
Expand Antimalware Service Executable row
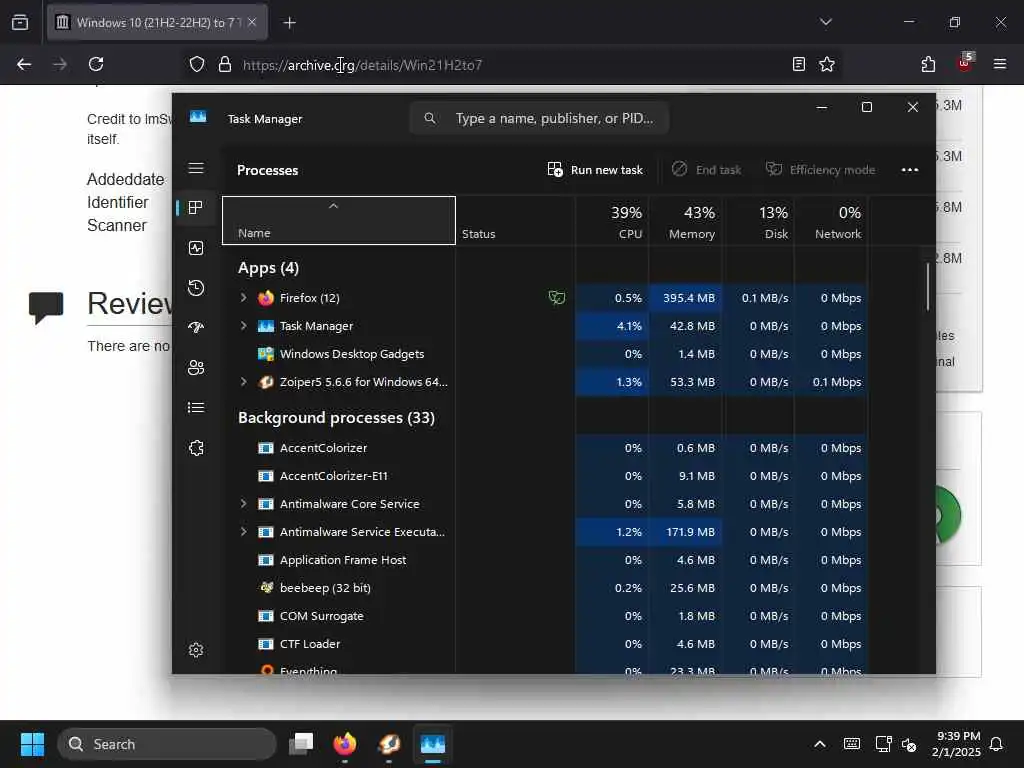point(244,532)
